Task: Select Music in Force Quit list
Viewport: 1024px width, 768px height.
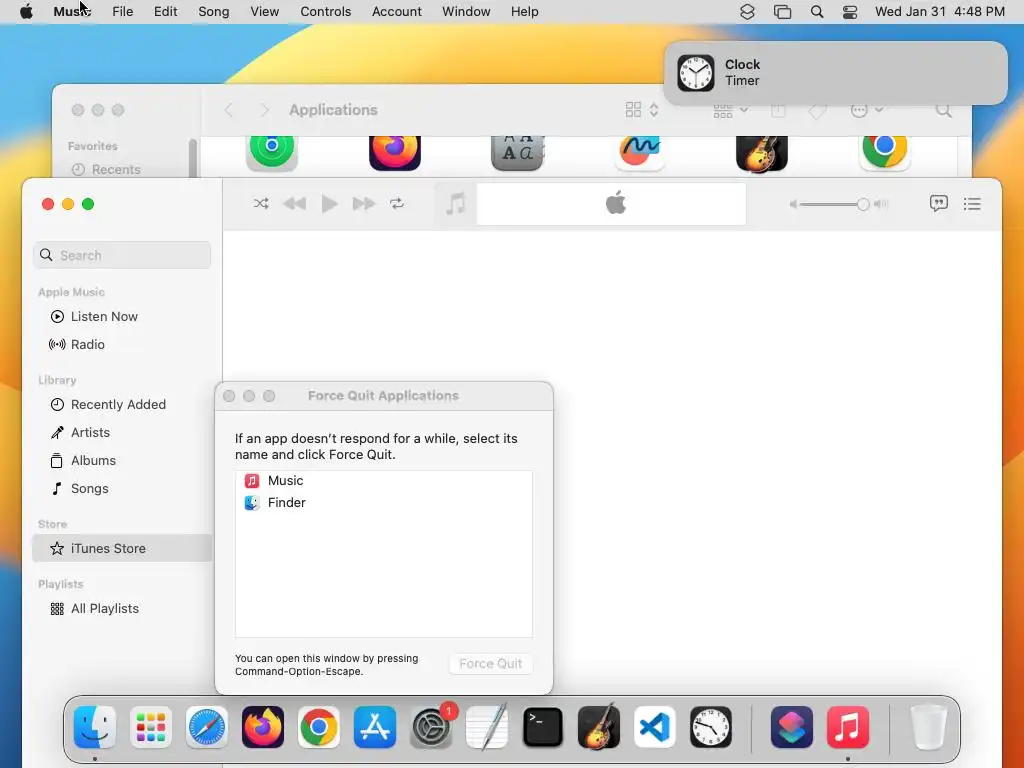Action: 384,481
